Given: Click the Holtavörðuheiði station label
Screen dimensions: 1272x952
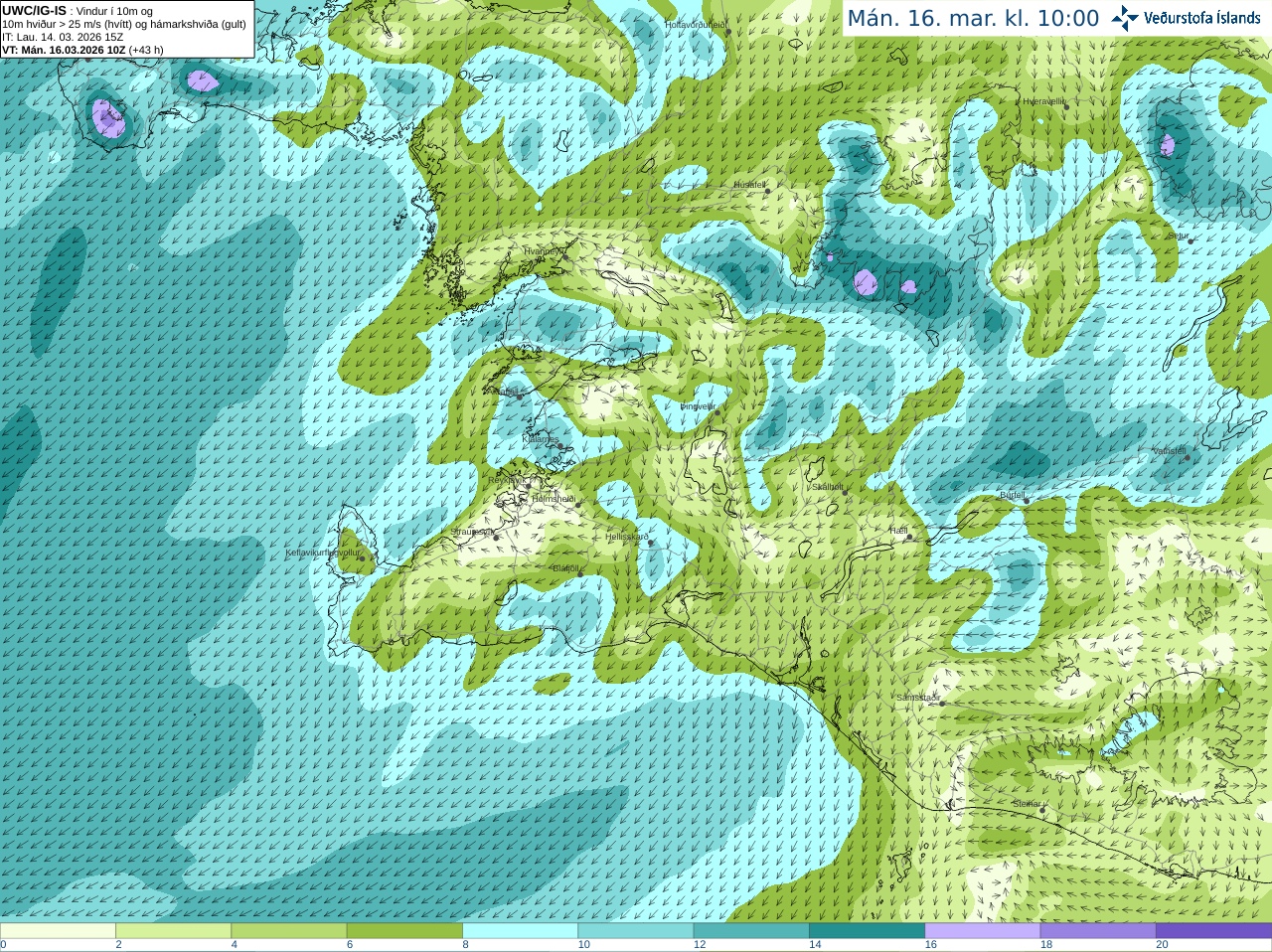Looking at the screenshot, I should point(696,24).
